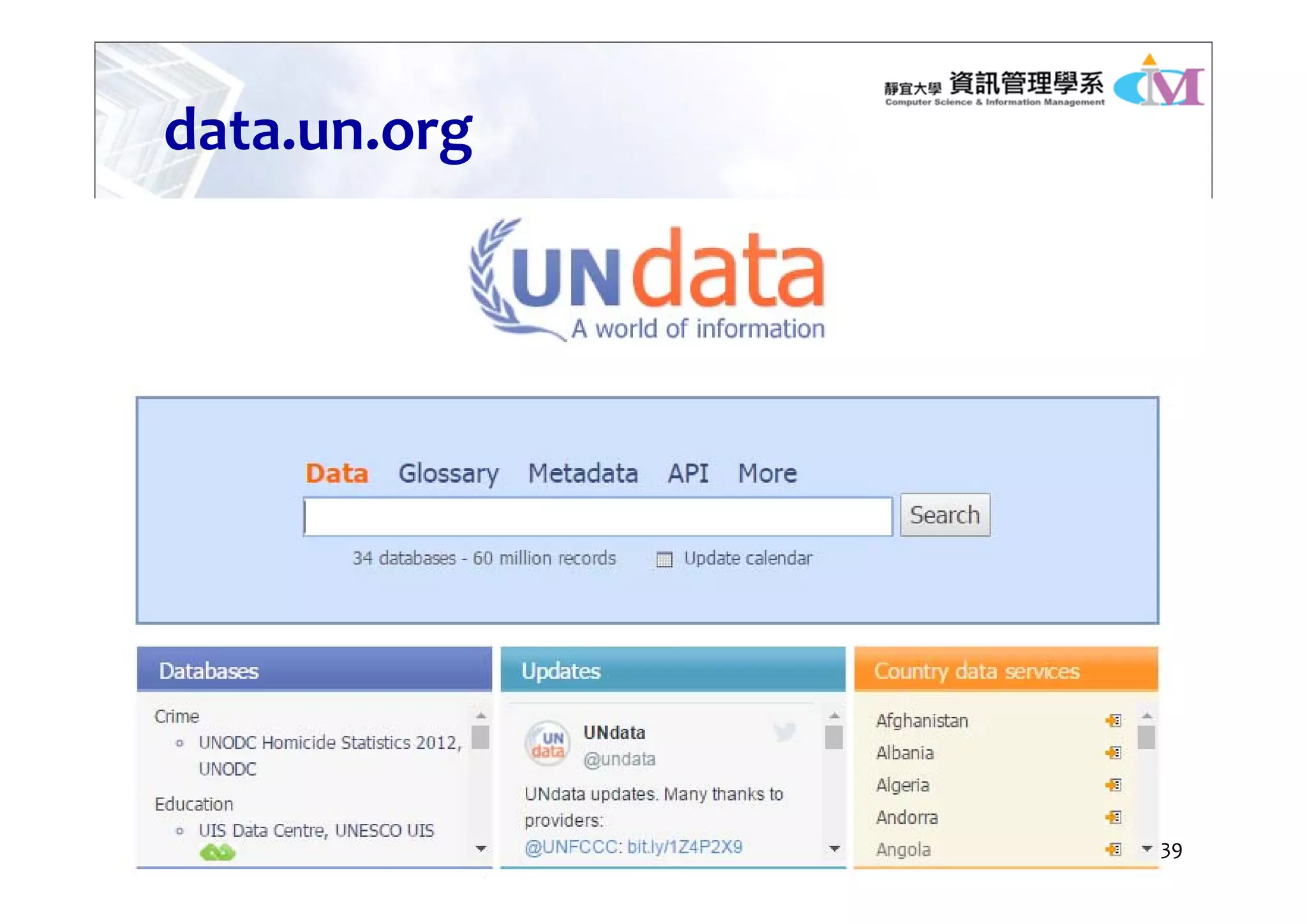Select Algeria in Country data services
The image size is (1307, 924).
pyautogui.click(x=902, y=786)
